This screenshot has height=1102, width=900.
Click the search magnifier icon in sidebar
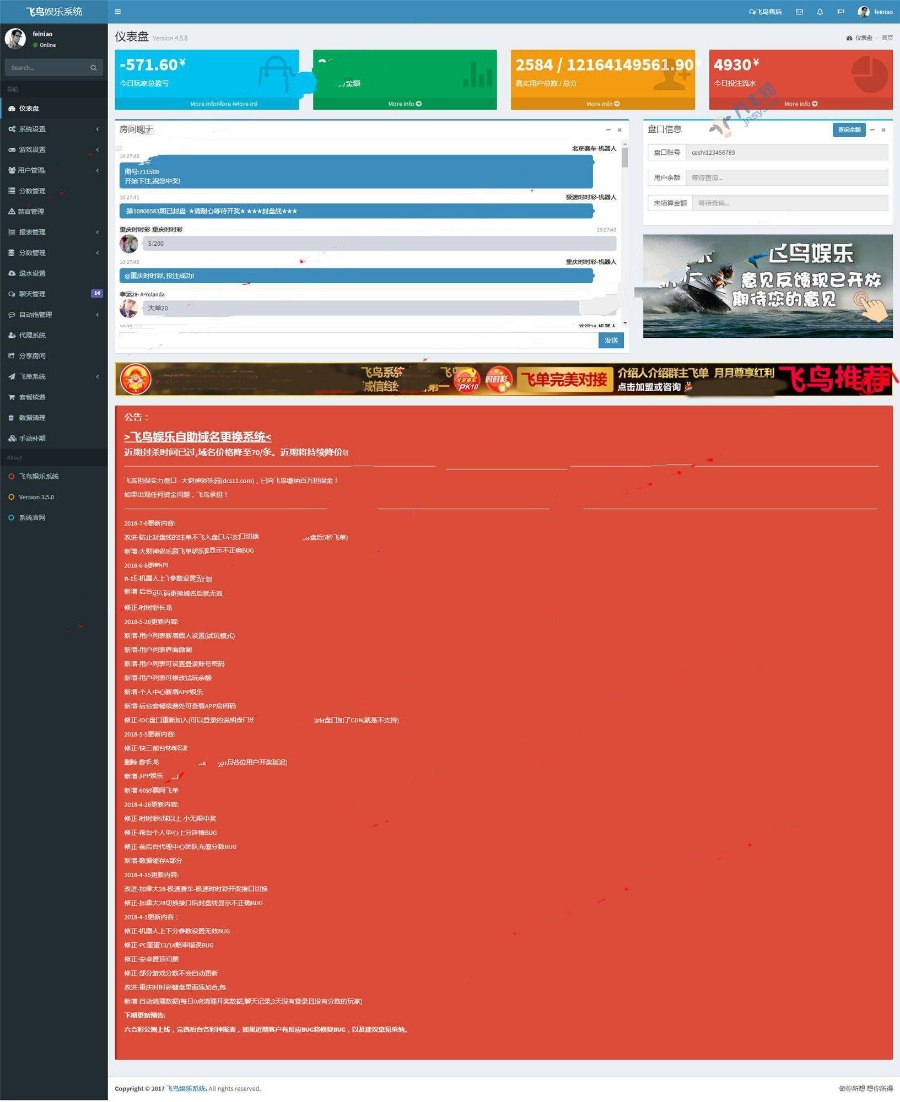click(x=93, y=67)
